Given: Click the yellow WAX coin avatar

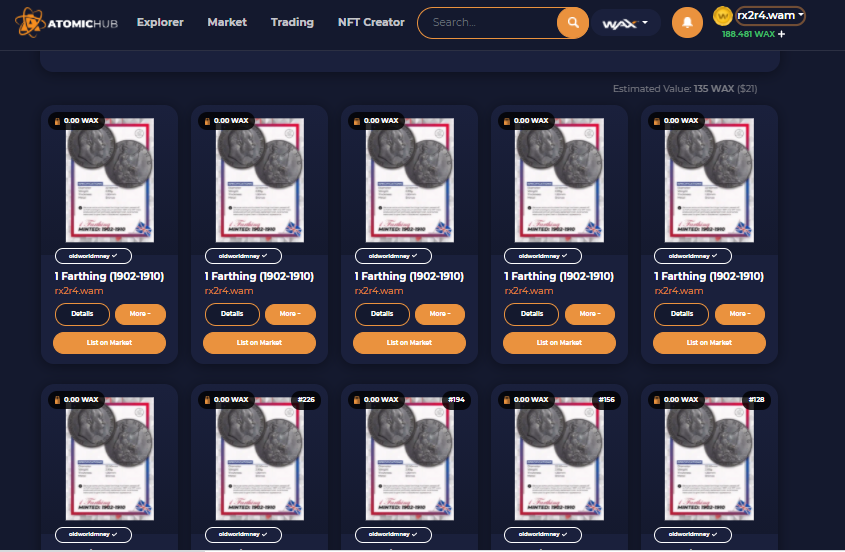Looking at the screenshot, I should (722, 16).
